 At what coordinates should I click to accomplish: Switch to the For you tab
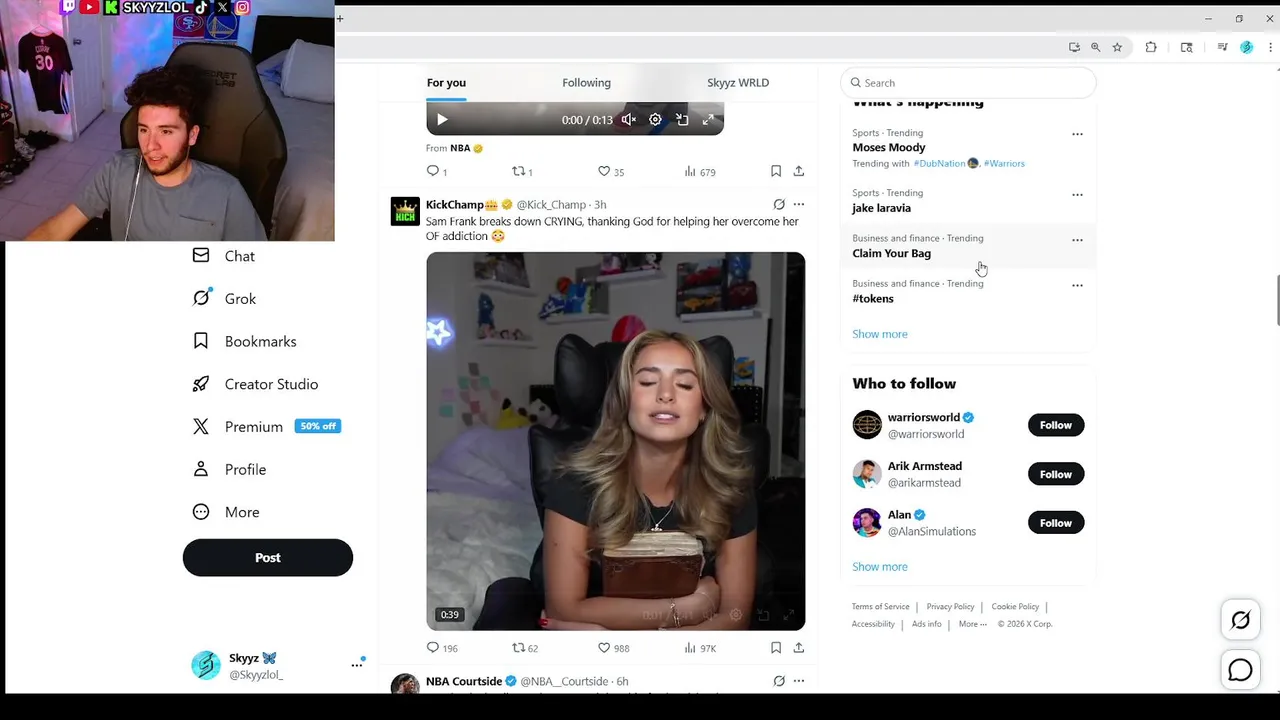click(x=446, y=83)
